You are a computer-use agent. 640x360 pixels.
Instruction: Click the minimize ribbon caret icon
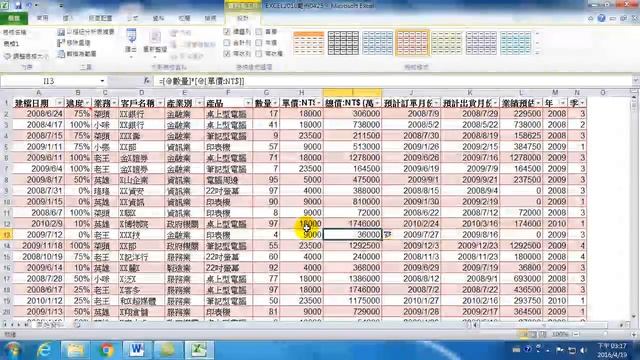(x=591, y=18)
